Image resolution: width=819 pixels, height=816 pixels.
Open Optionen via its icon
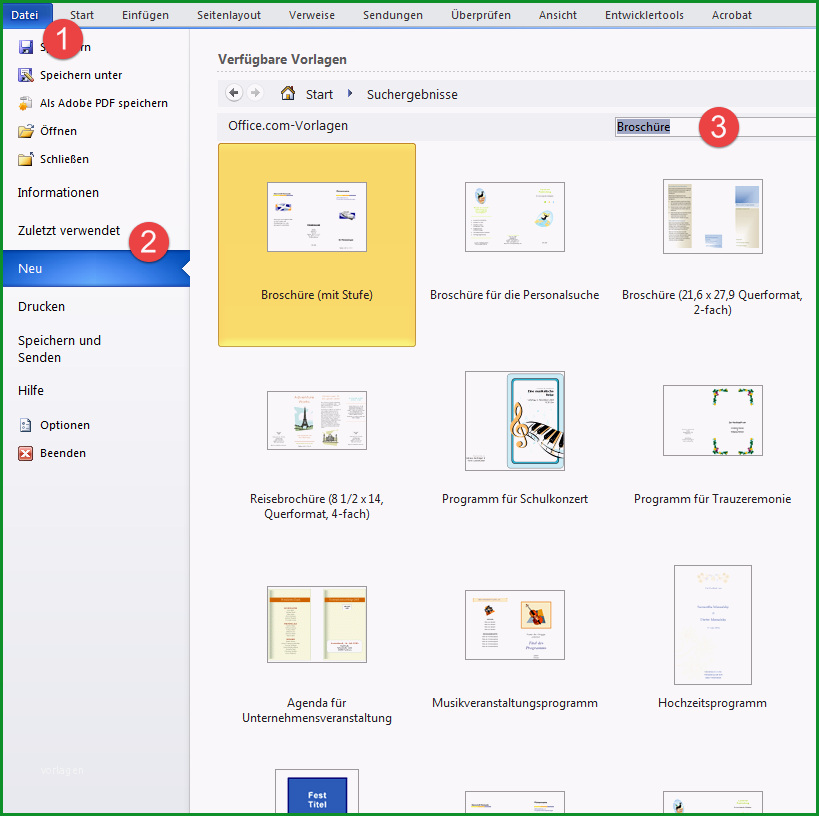[x=26, y=425]
